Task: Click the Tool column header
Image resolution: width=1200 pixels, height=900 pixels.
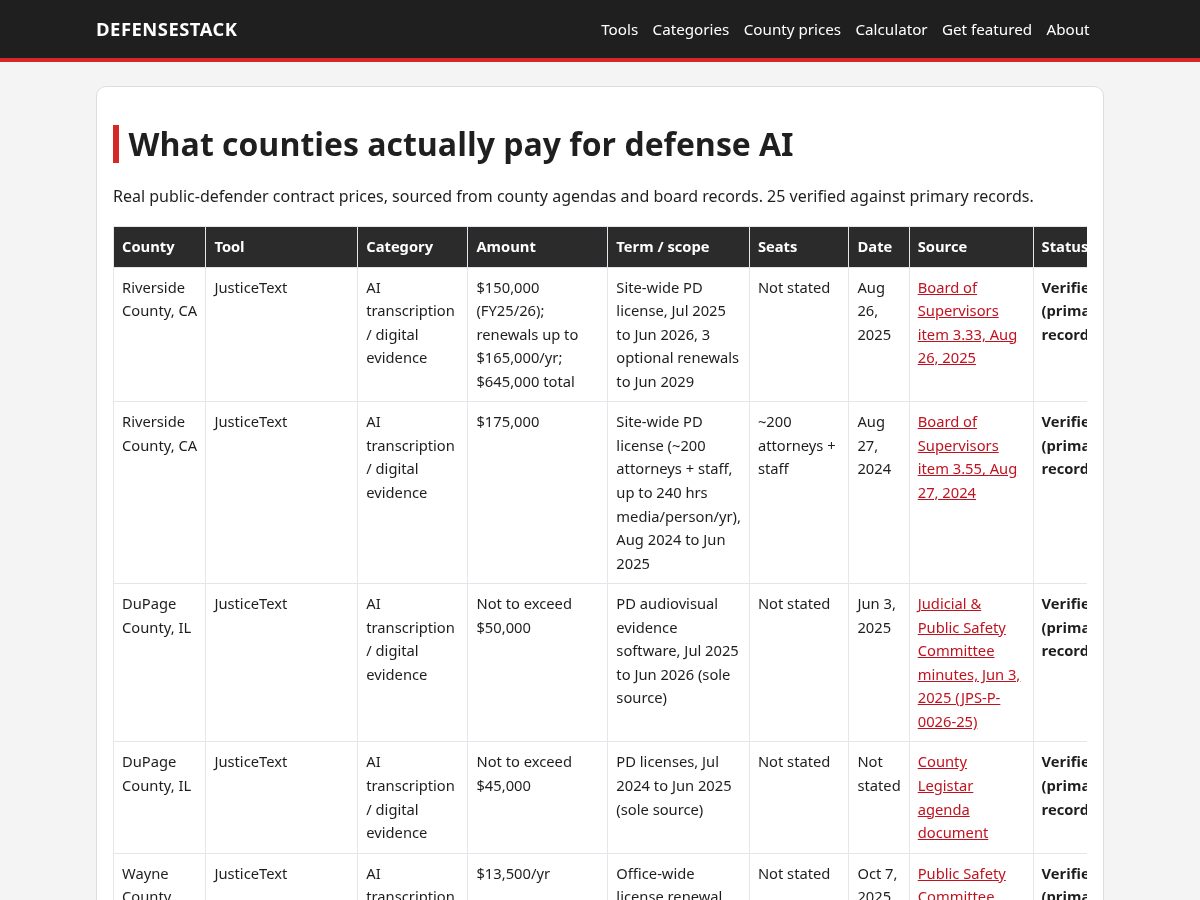Action: pos(282,247)
